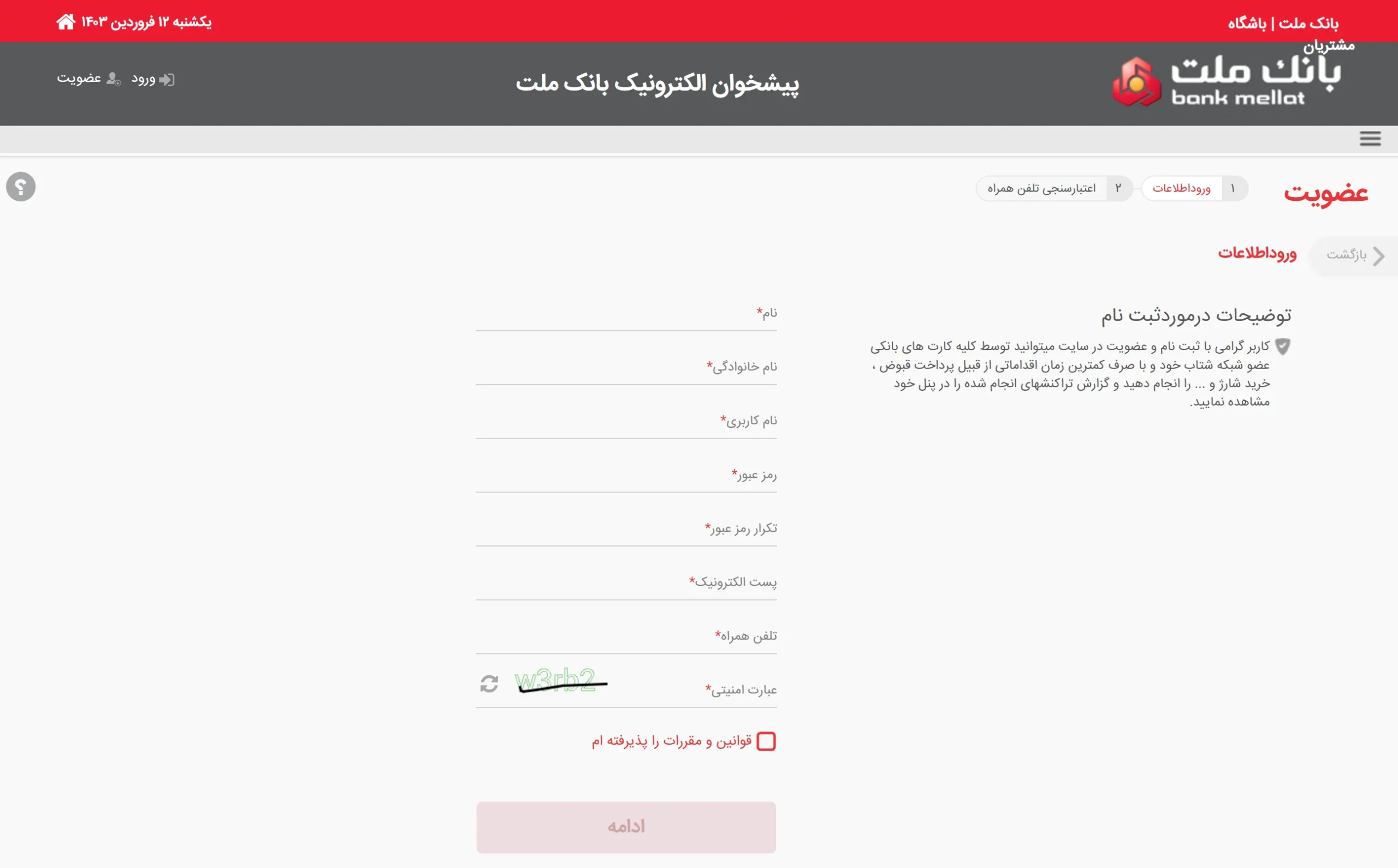1398x868 pixels.
Task: Click the نام خانوادگی last name field
Action: click(626, 367)
